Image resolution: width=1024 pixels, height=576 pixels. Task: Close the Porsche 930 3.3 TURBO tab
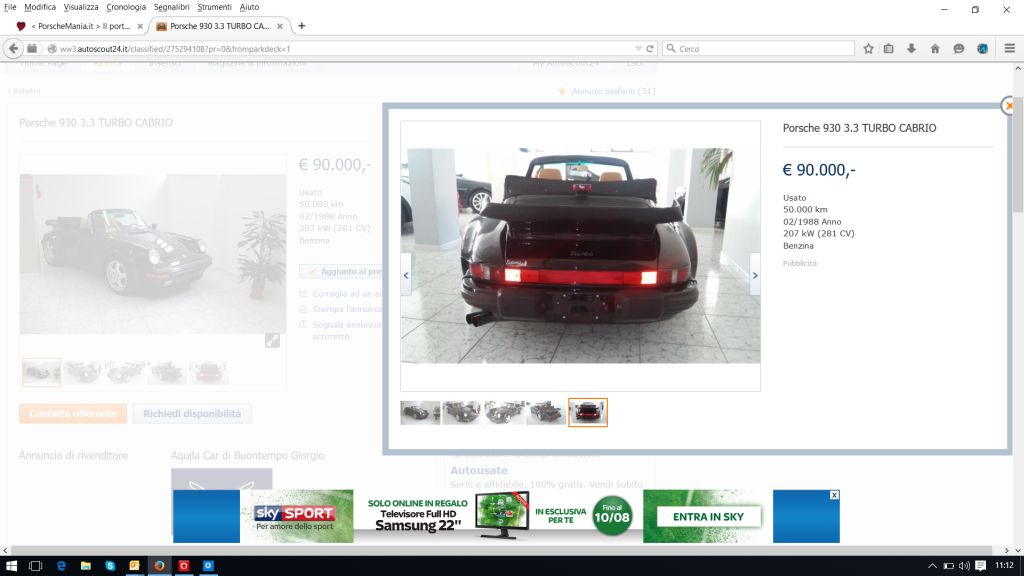coord(280,26)
